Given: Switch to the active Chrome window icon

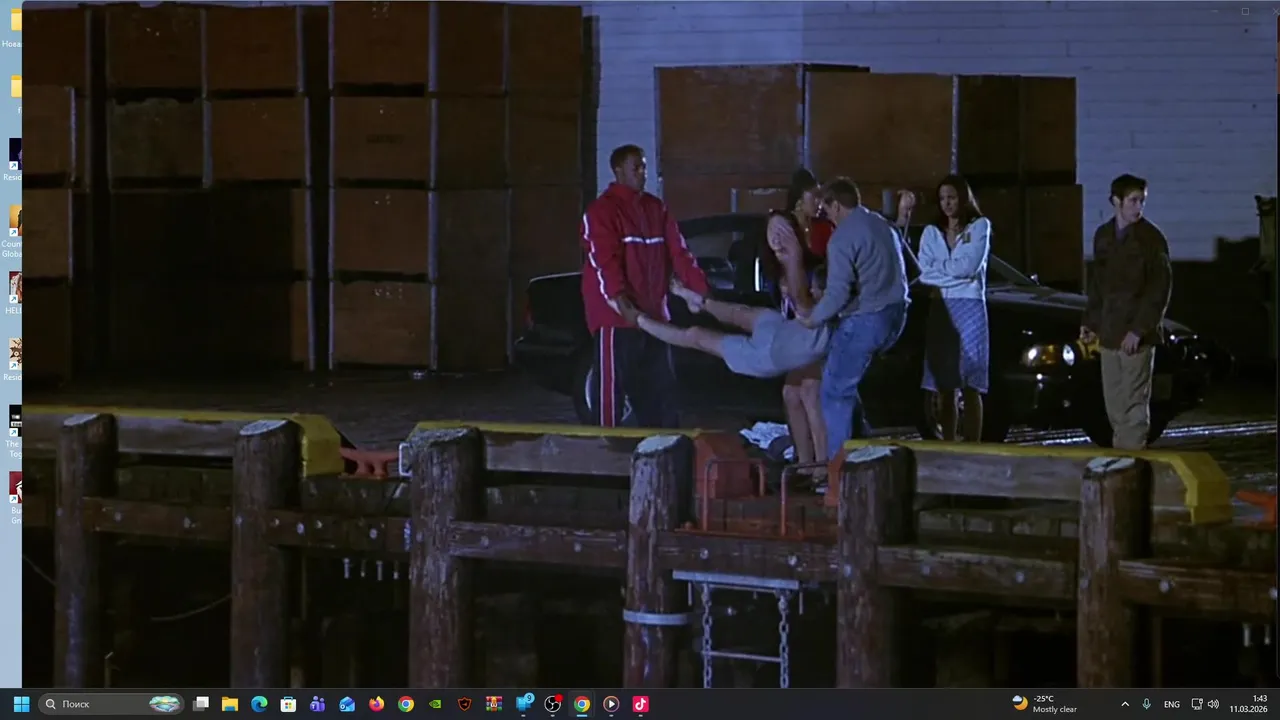Looking at the screenshot, I should click(582, 704).
